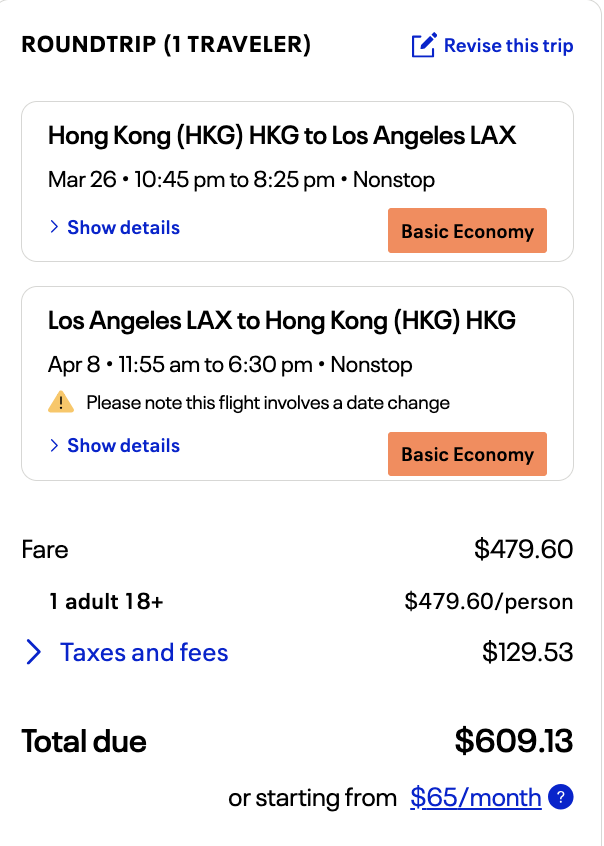Open the Taxes and fees breakdown link
The image size is (604, 846).
point(144,653)
